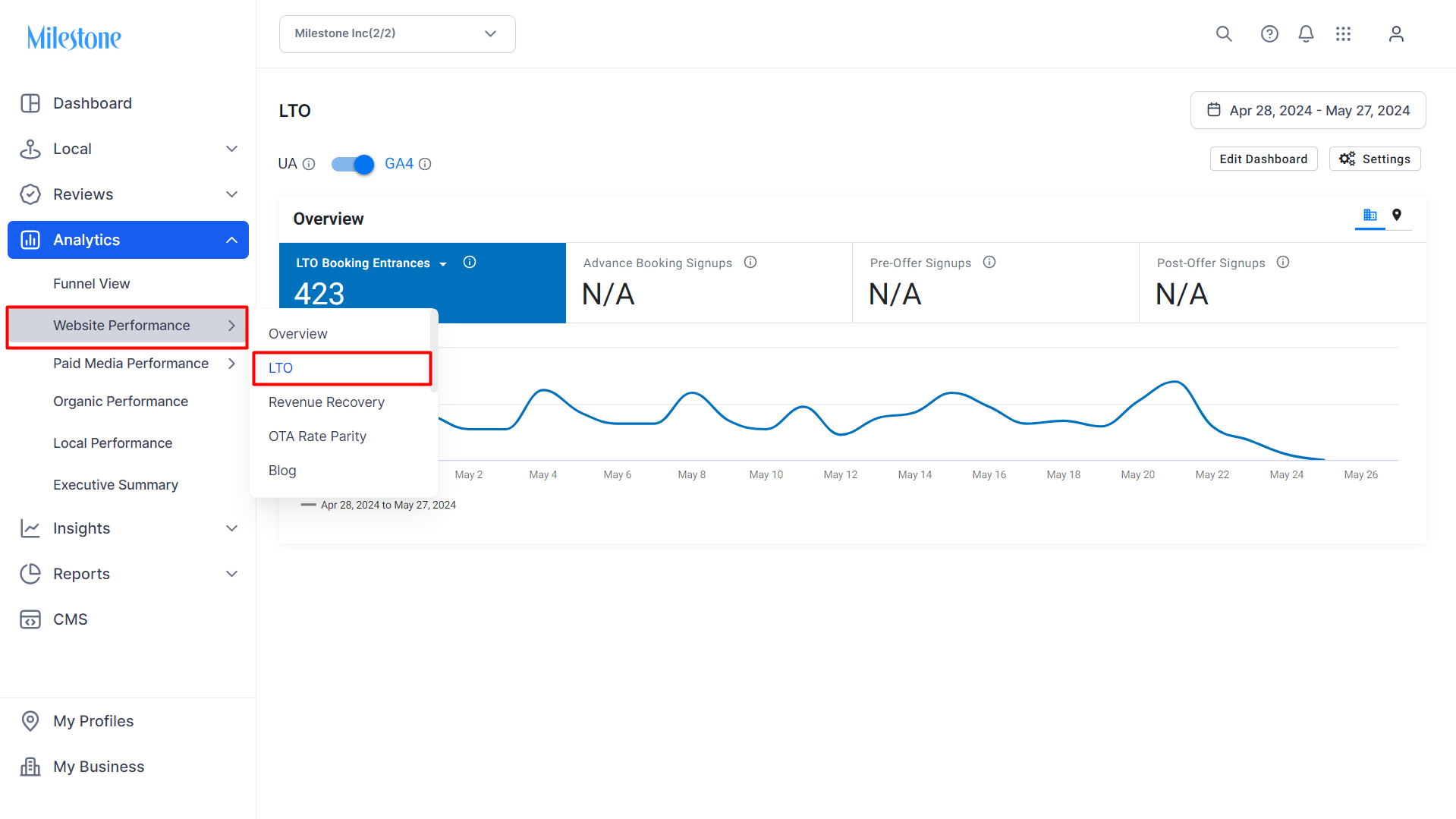Viewport: 1456px width, 819px height.
Task: Open the date range picker field
Action: (1308, 111)
